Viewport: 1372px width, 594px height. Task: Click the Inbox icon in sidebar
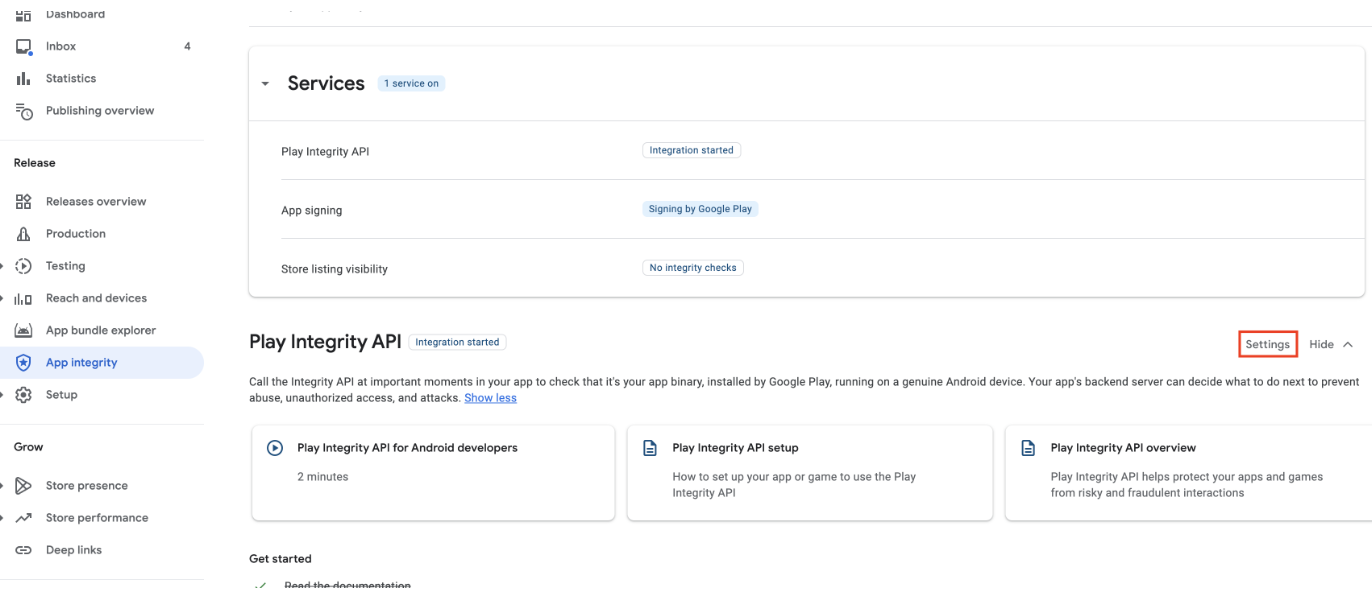[x=24, y=47]
